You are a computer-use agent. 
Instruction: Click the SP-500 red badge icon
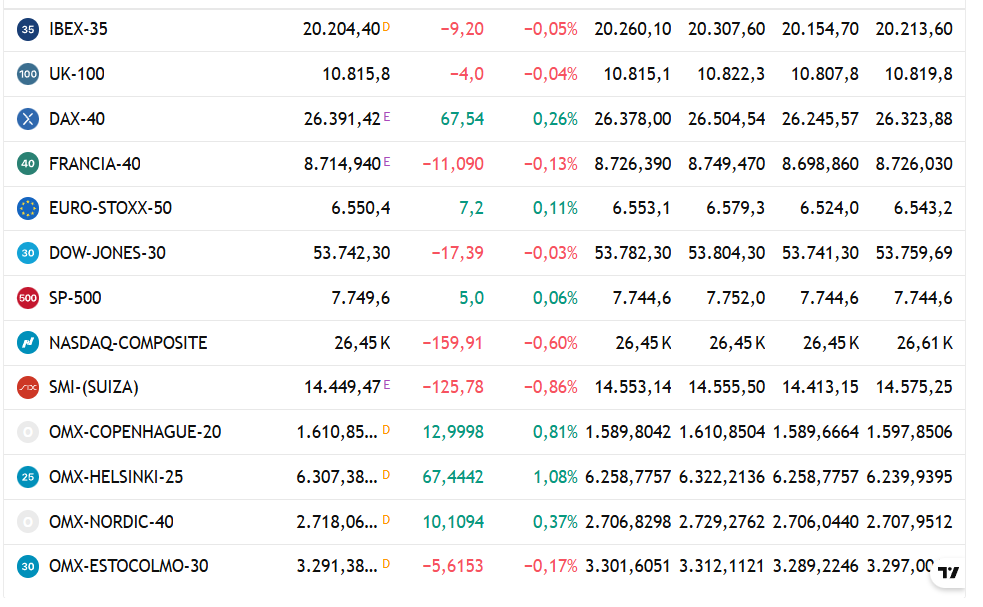pyautogui.click(x=28, y=298)
